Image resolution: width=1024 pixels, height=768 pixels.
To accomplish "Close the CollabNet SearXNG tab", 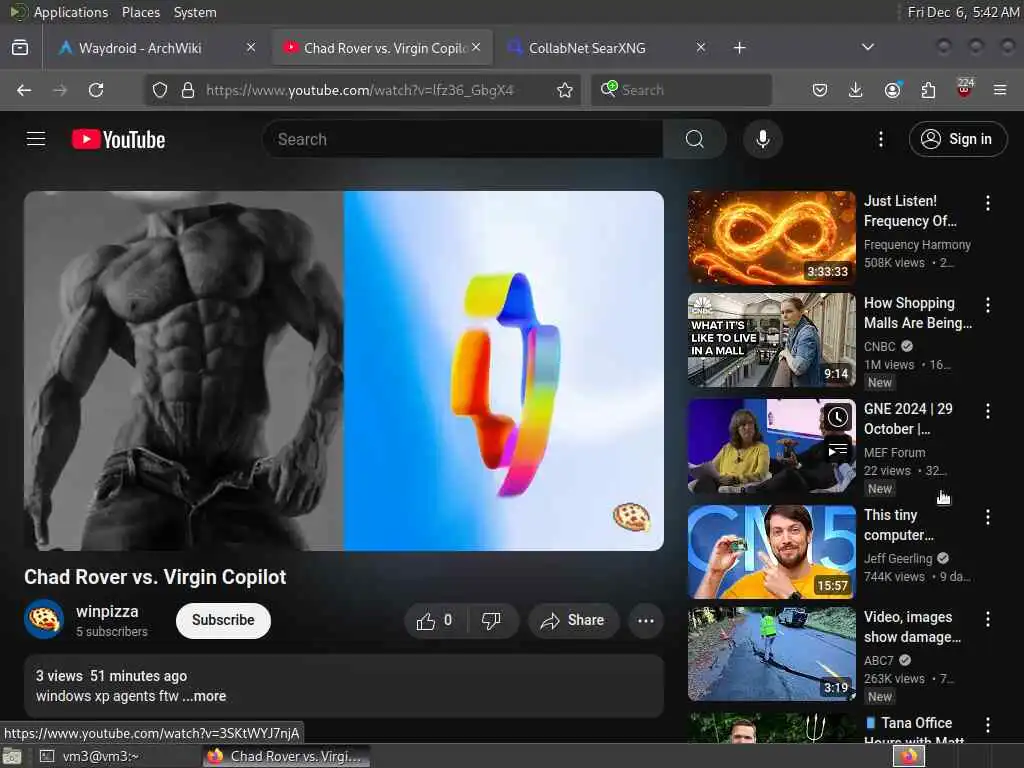I will click(x=701, y=47).
